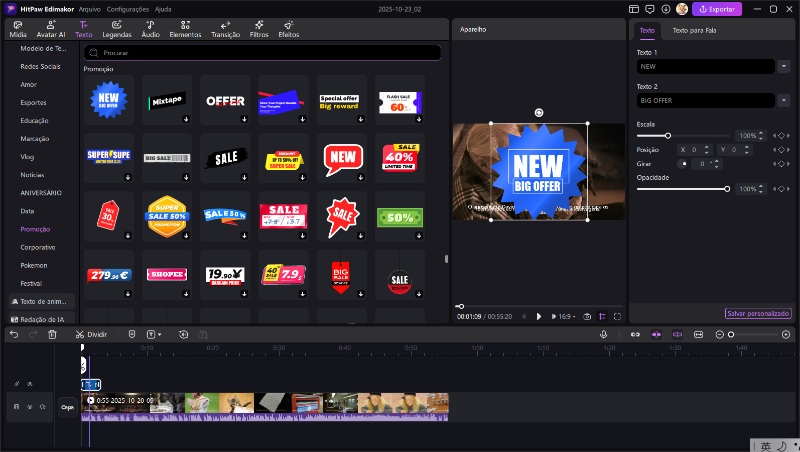800x452 pixels.
Task: Click the Salvar personalizado button
Action: [757, 313]
